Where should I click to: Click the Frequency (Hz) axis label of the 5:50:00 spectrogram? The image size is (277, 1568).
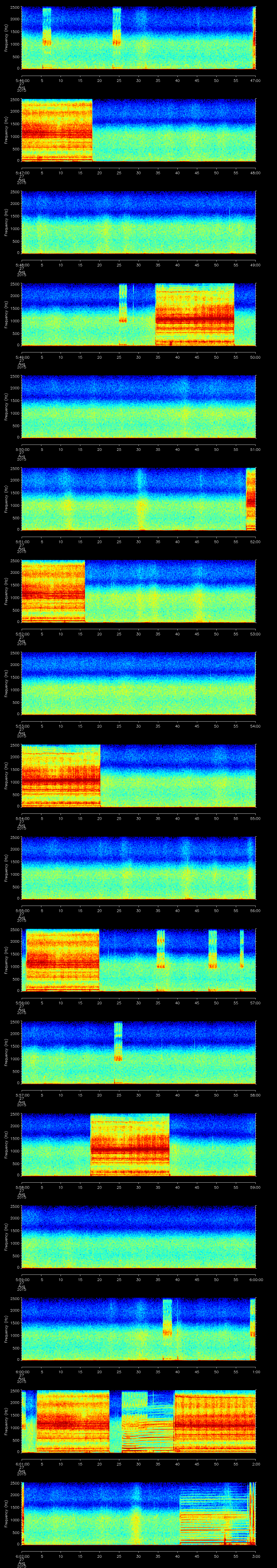(6, 407)
